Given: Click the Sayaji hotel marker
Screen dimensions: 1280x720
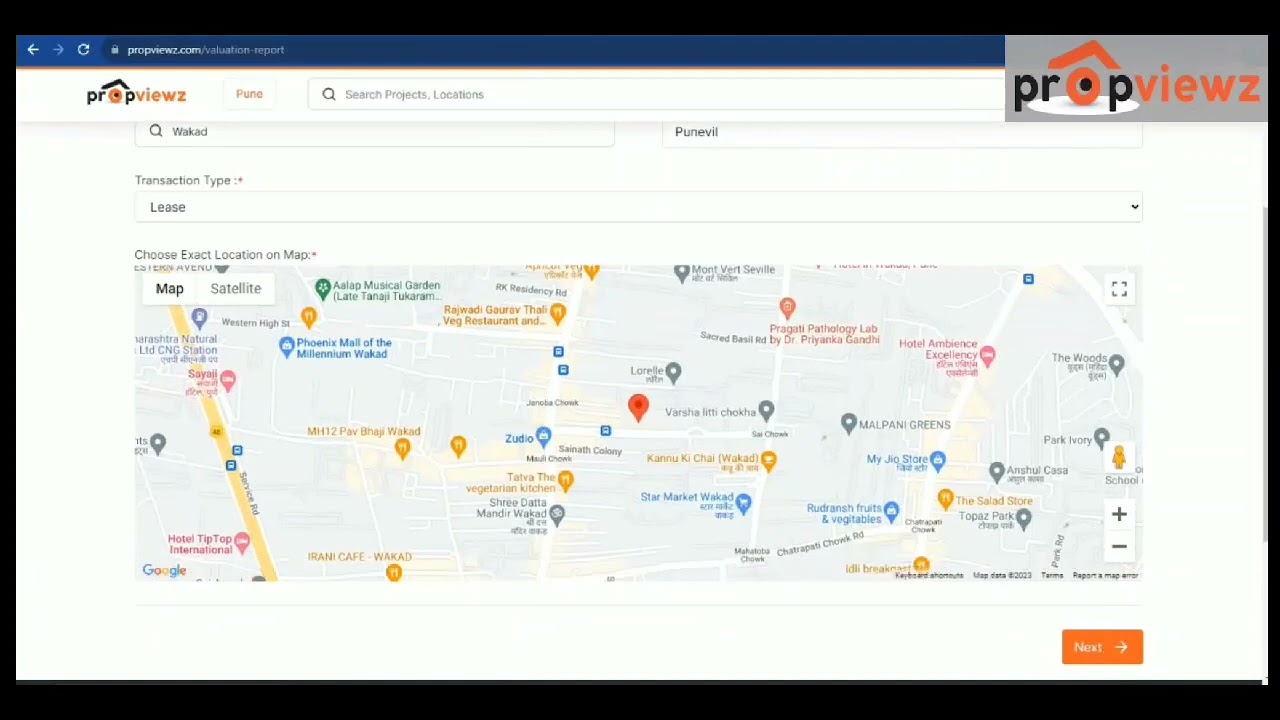Looking at the screenshot, I should (x=227, y=379).
